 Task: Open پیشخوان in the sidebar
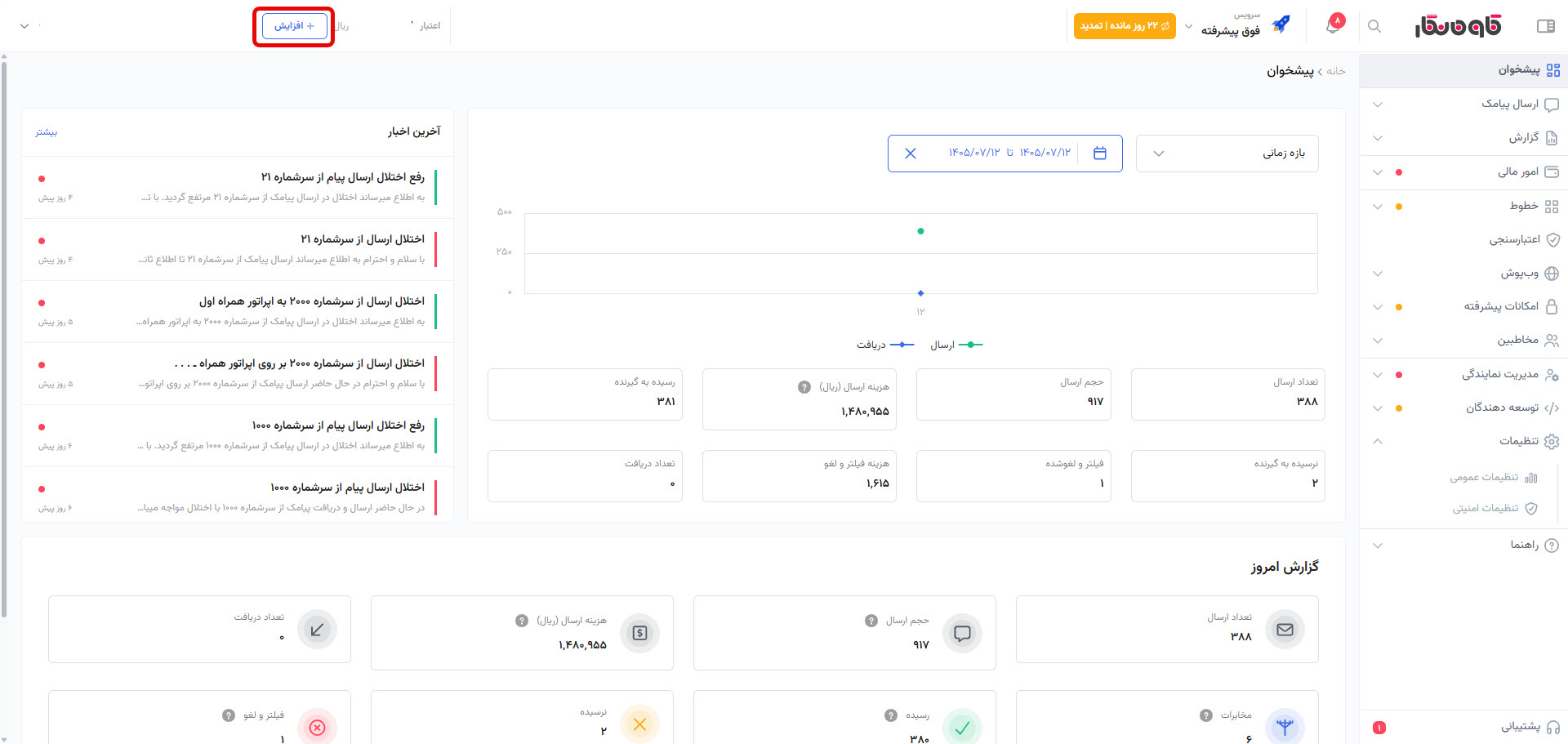[1463, 70]
